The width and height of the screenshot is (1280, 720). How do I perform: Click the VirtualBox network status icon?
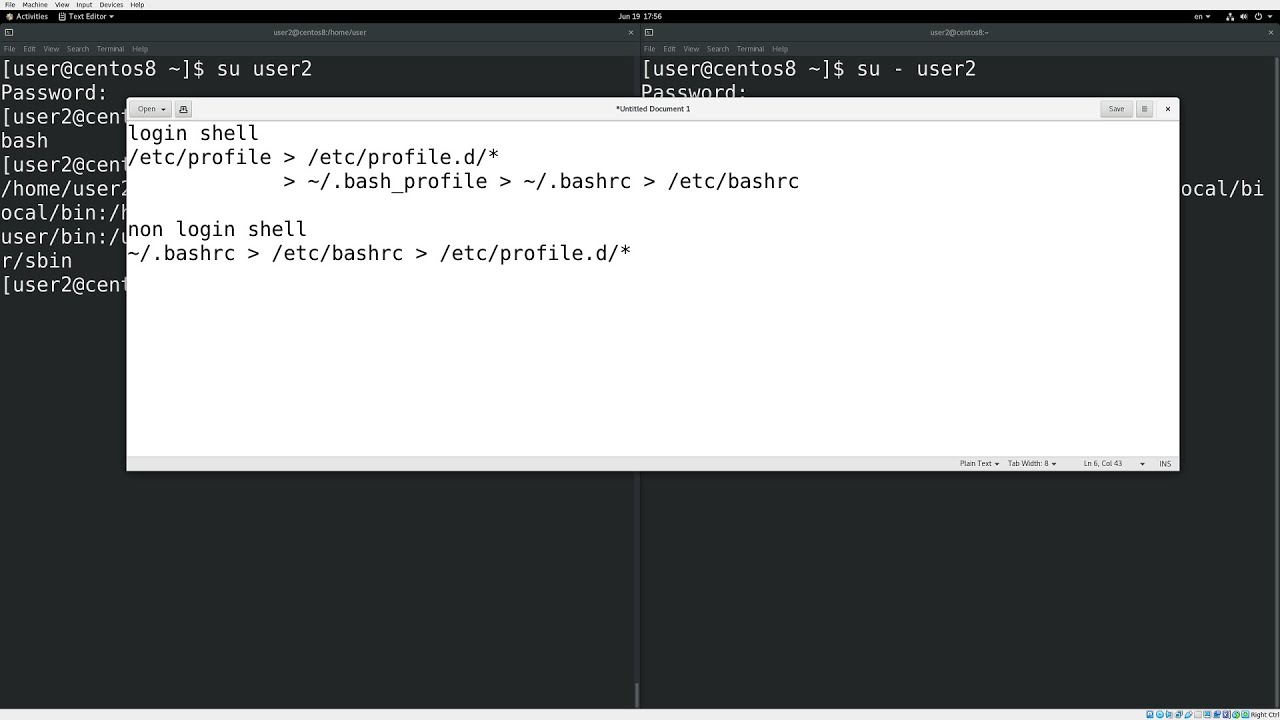pyautogui.click(x=1178, y=715)
